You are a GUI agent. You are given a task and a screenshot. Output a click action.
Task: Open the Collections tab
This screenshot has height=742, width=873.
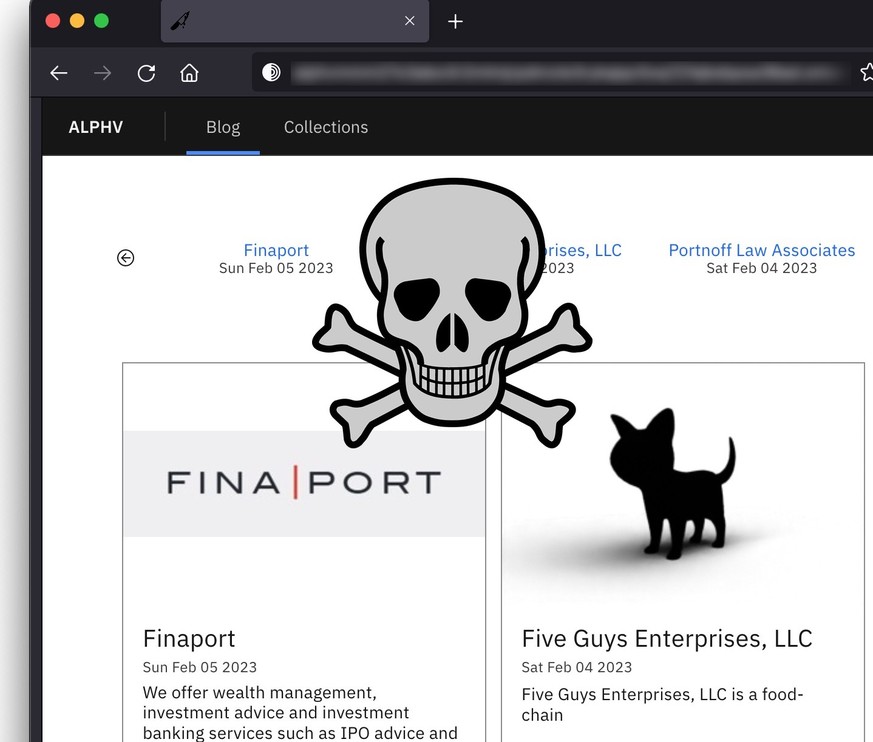point(326,127)
